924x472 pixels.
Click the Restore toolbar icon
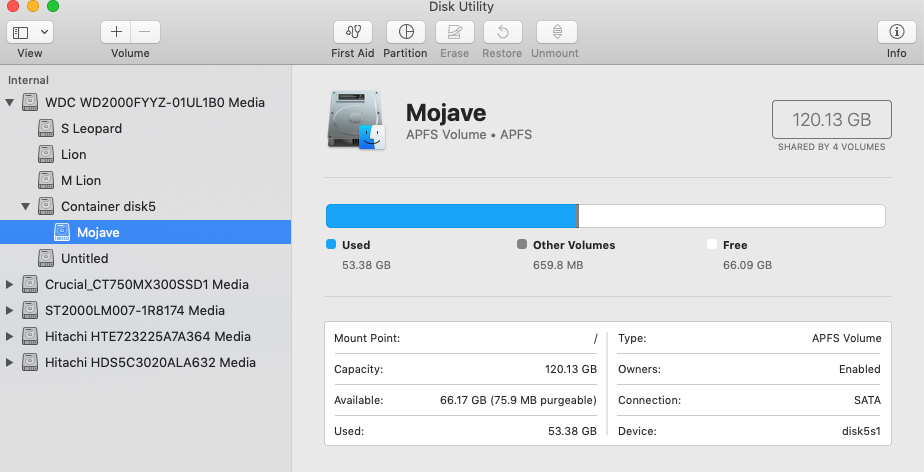(502, 32)
